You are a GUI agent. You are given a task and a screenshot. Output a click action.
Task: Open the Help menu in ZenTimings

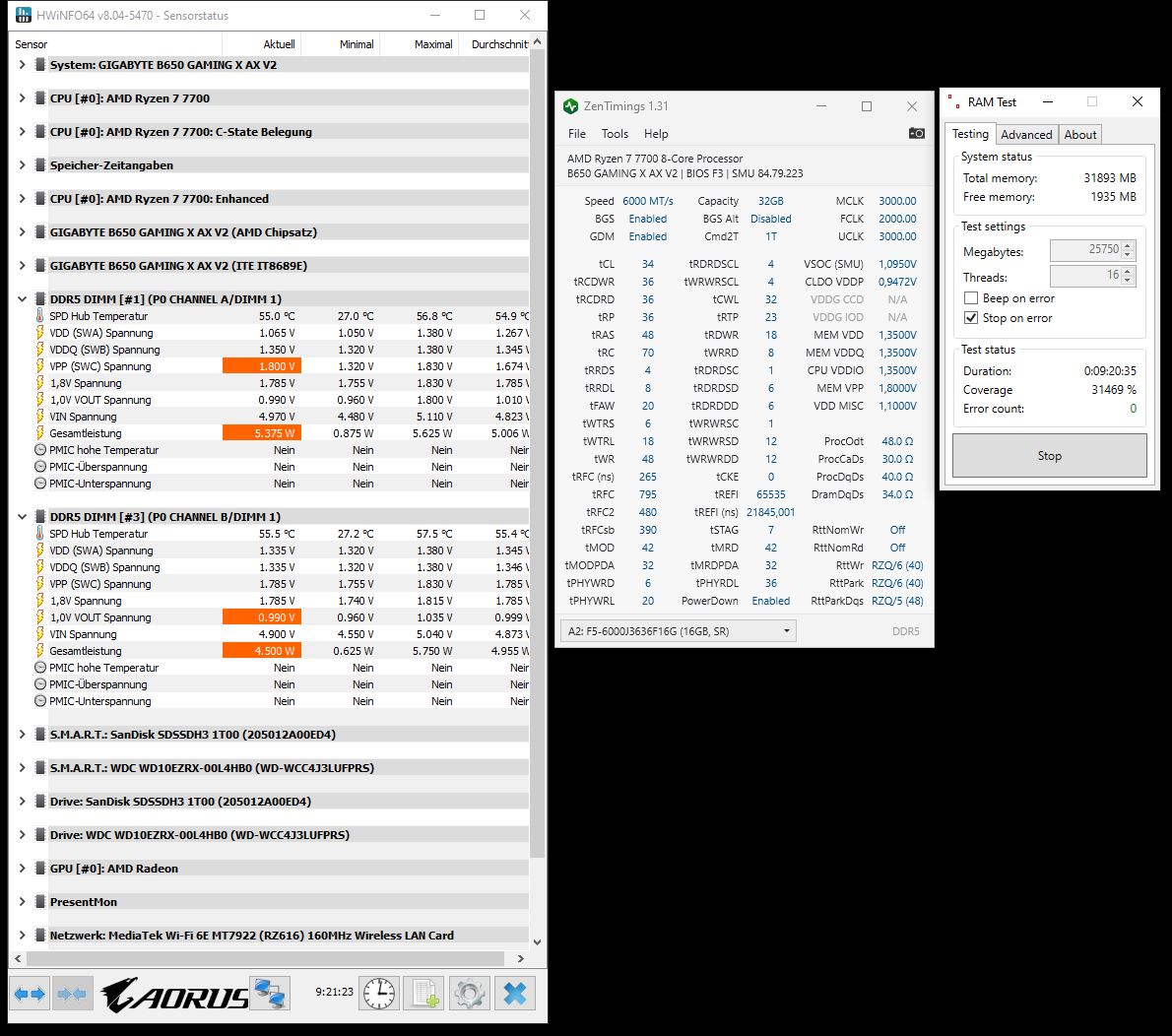pyautogui.click(x=656, y=134)
